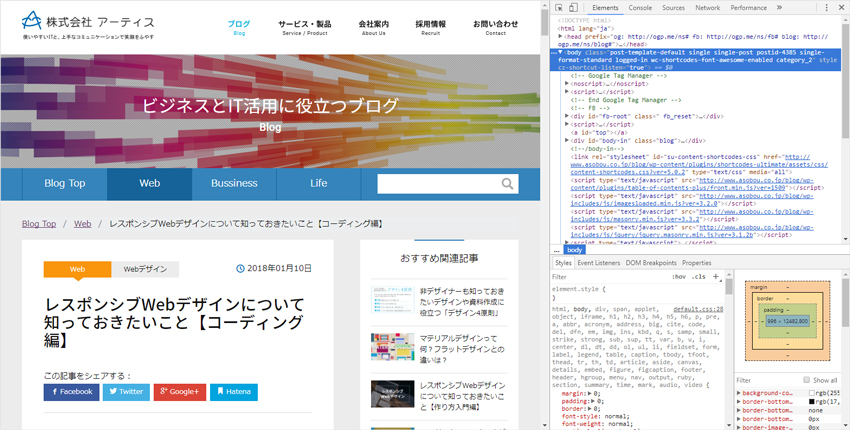Expand the div id fb-root node

[x=568, y=116]
